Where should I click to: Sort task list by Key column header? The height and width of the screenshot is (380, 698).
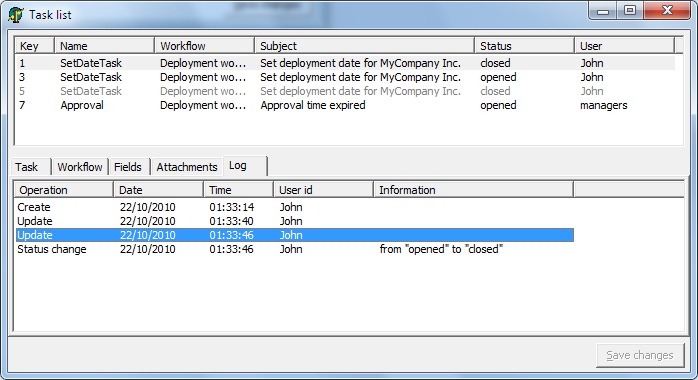pyautogui.click(x=34, y=46)
